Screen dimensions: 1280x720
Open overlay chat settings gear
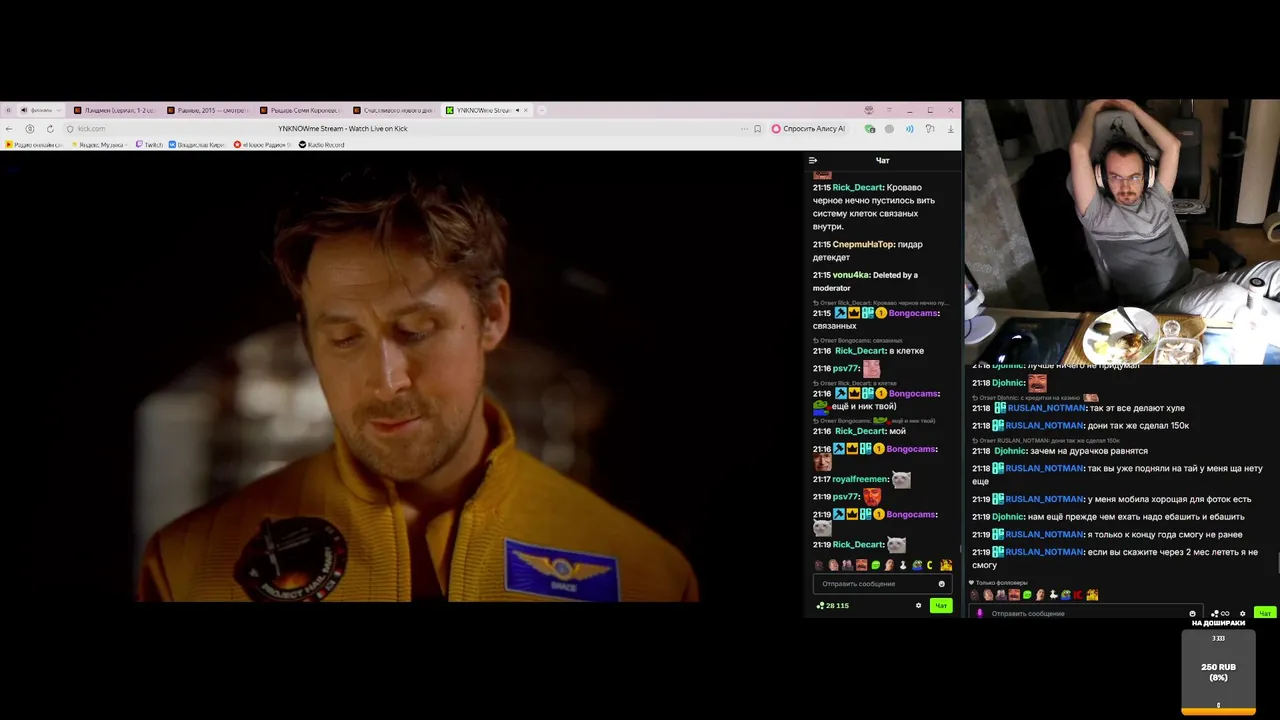1243,613
